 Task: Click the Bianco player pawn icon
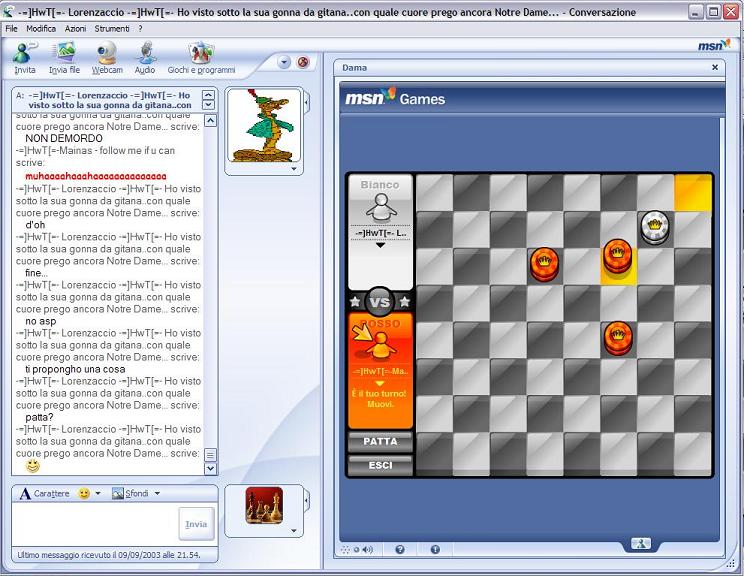coord(380,208)
